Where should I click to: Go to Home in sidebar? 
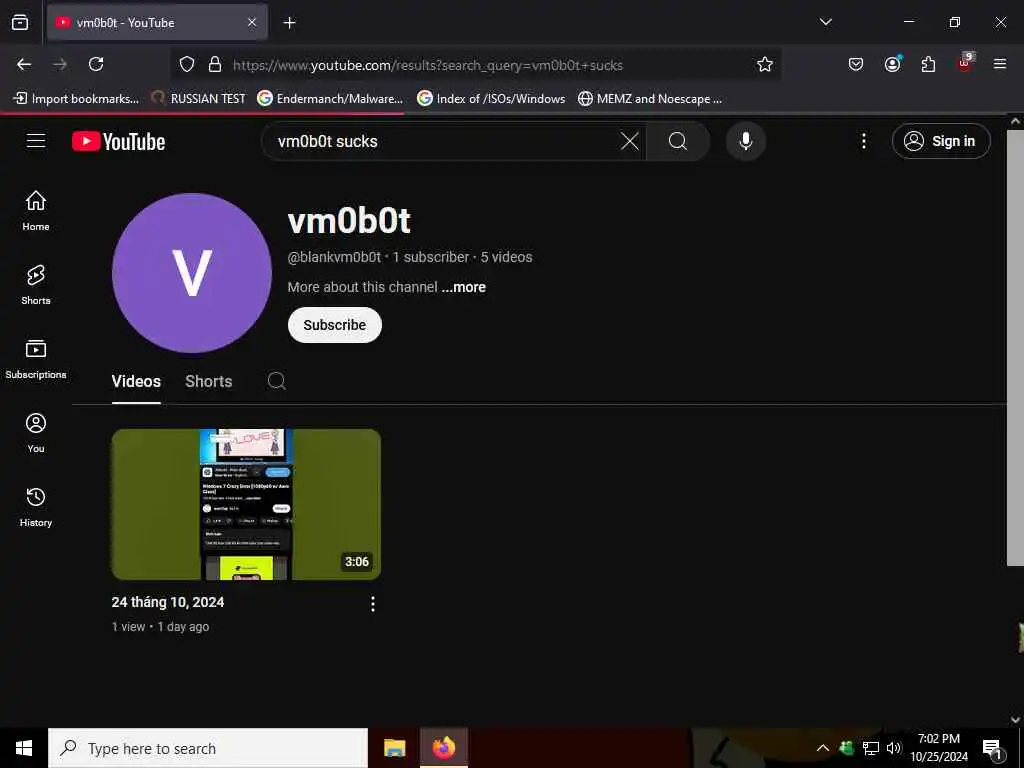pyautogui.click(x=36, y=210)
